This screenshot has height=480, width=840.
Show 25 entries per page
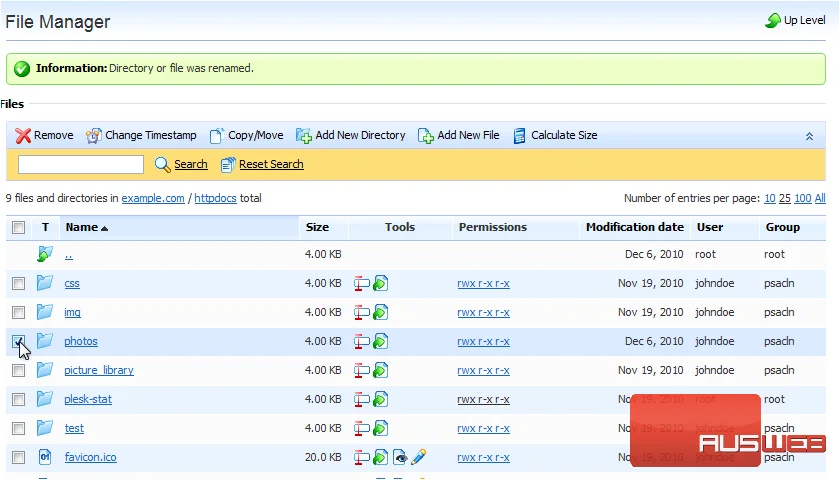coord(785,198)
